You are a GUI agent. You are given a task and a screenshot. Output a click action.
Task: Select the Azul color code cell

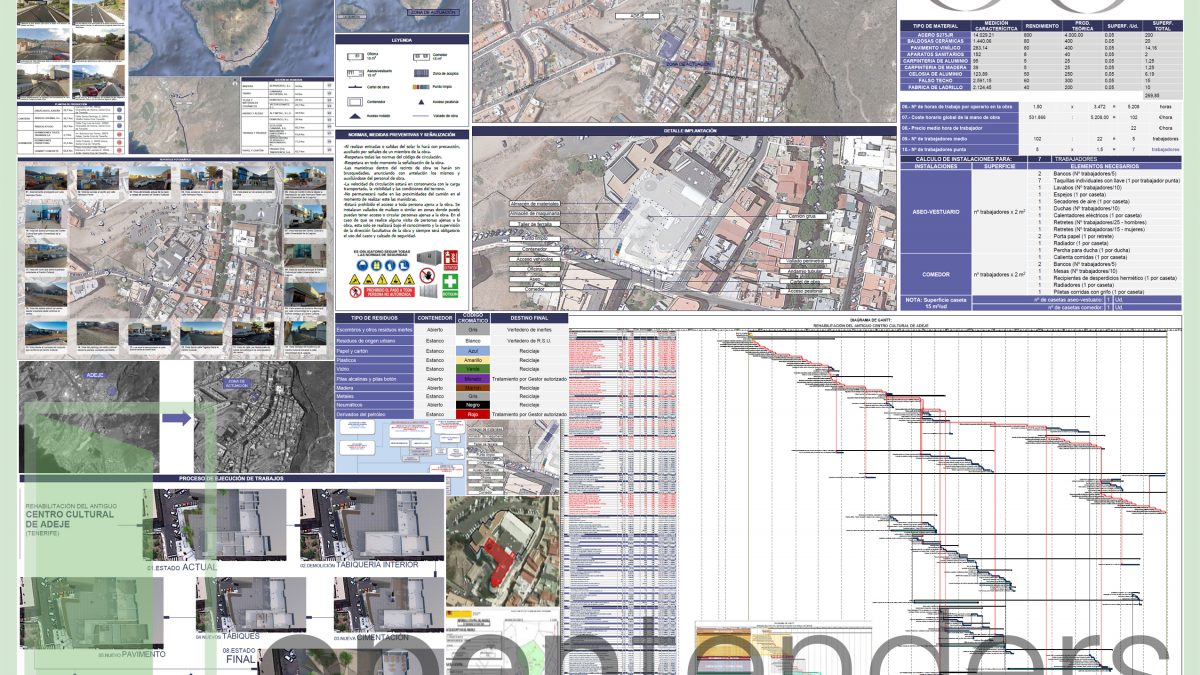pyautogui.click(x=473, y=351)
